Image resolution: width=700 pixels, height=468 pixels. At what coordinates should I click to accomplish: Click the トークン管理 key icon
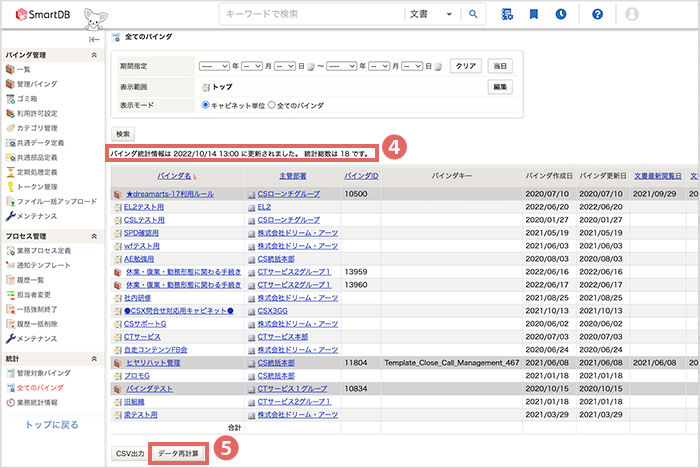pyautogui.click(x=10, y=187)
